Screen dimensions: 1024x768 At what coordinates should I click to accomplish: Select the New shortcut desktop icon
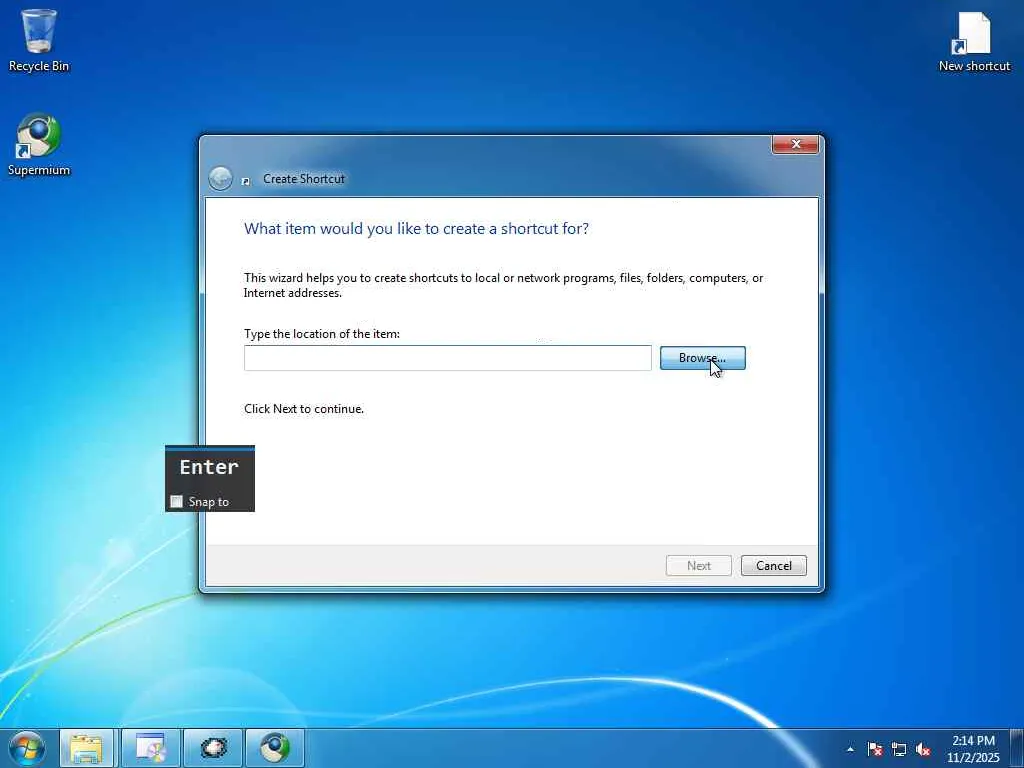(974, 40)
